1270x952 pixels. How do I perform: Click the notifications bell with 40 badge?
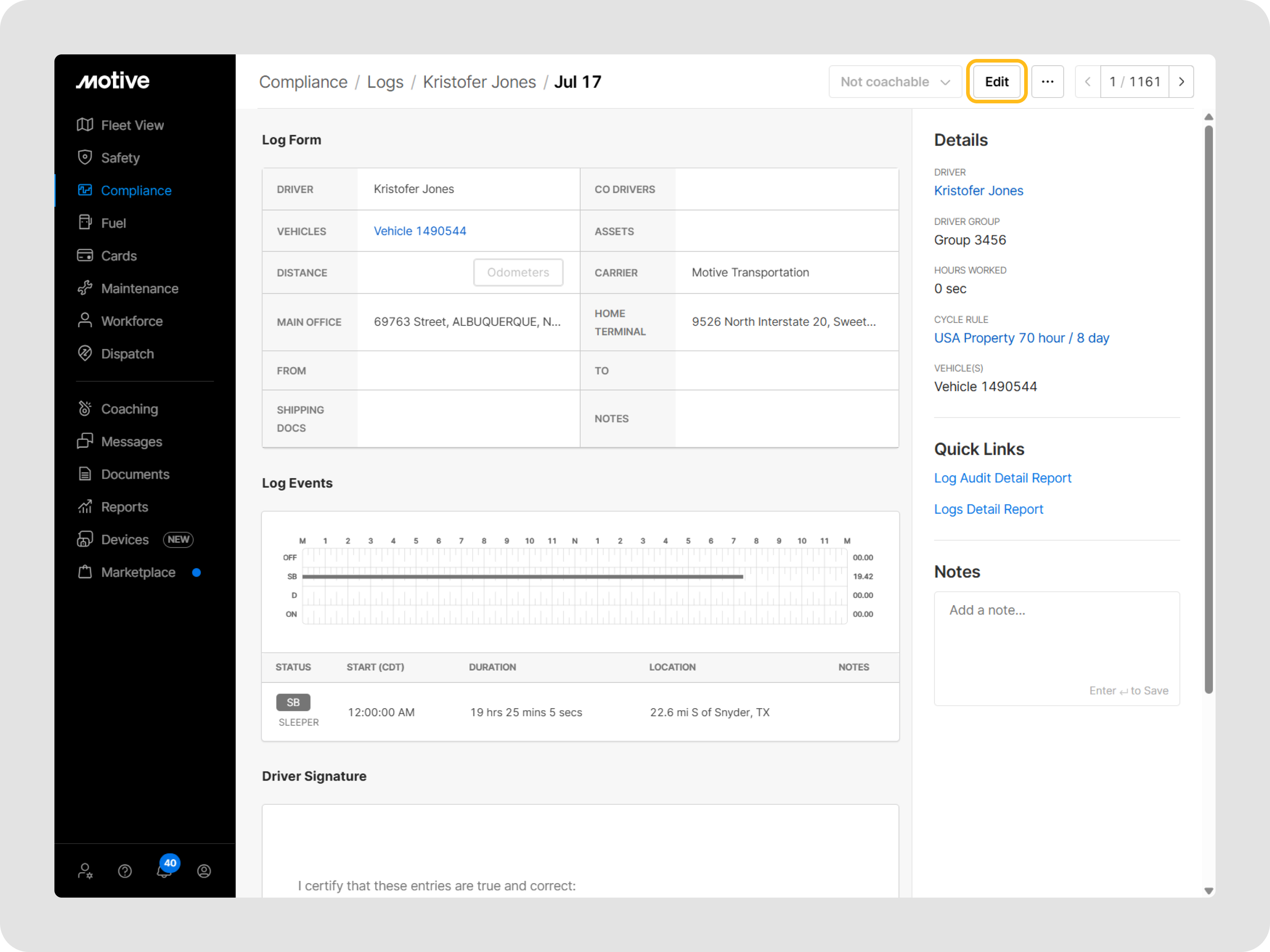[164, 870]
